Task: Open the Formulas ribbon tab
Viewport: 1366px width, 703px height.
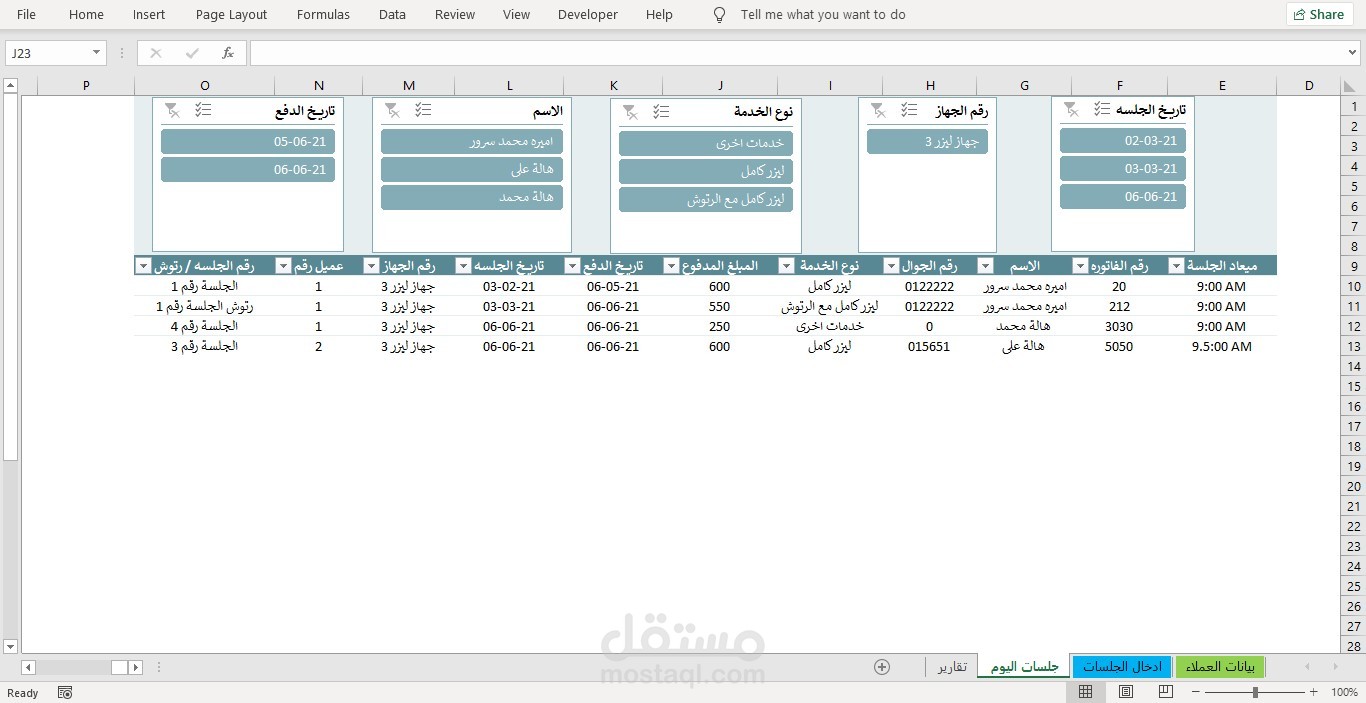Action: click(x=323, y=15)
